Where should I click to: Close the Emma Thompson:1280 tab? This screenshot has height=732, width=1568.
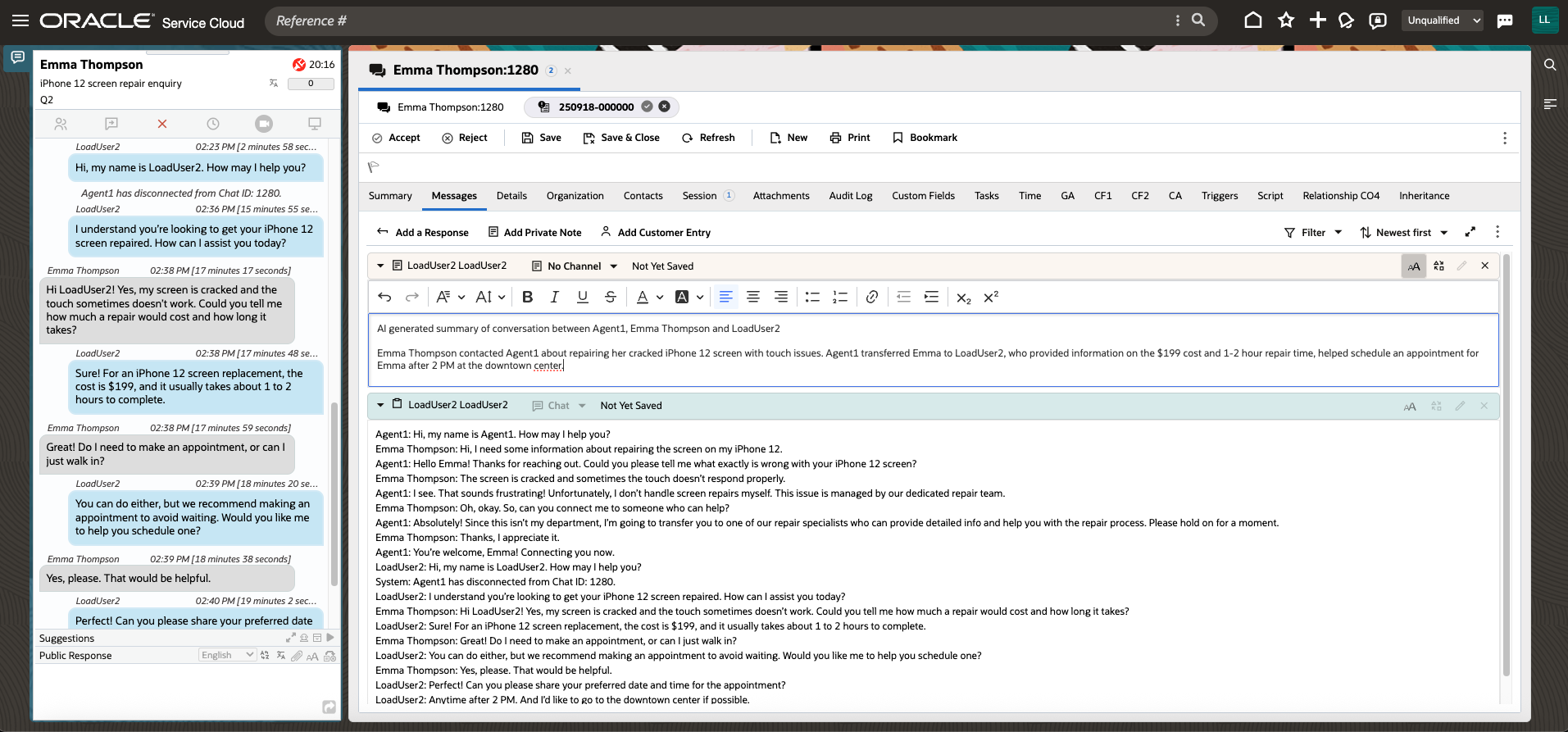(568, 71)
